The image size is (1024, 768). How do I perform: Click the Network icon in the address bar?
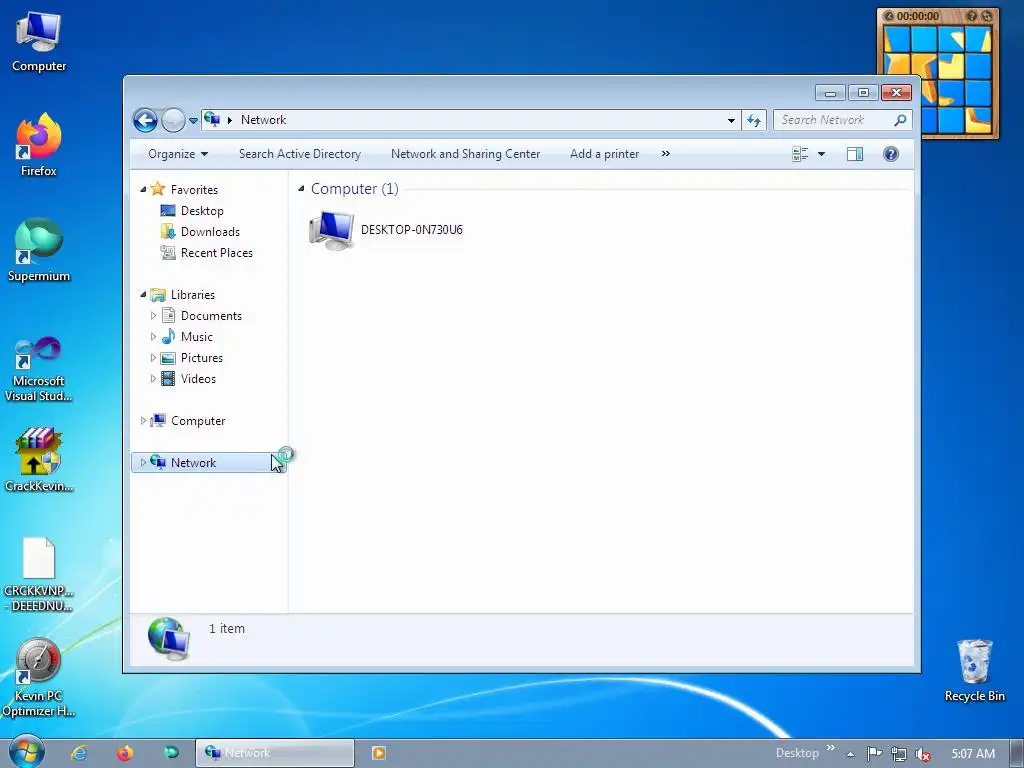coord(212,120)
